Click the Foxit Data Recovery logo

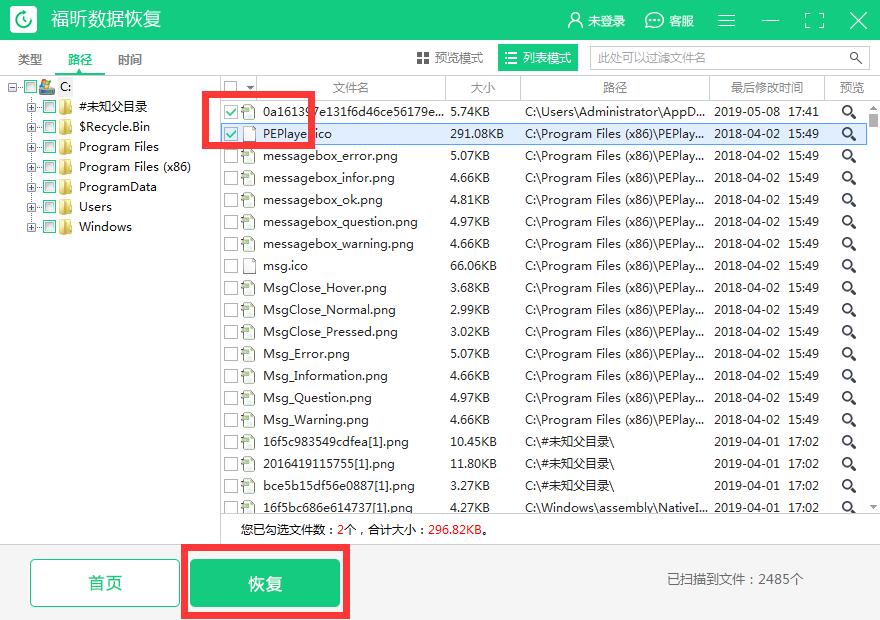coord(22,19)
